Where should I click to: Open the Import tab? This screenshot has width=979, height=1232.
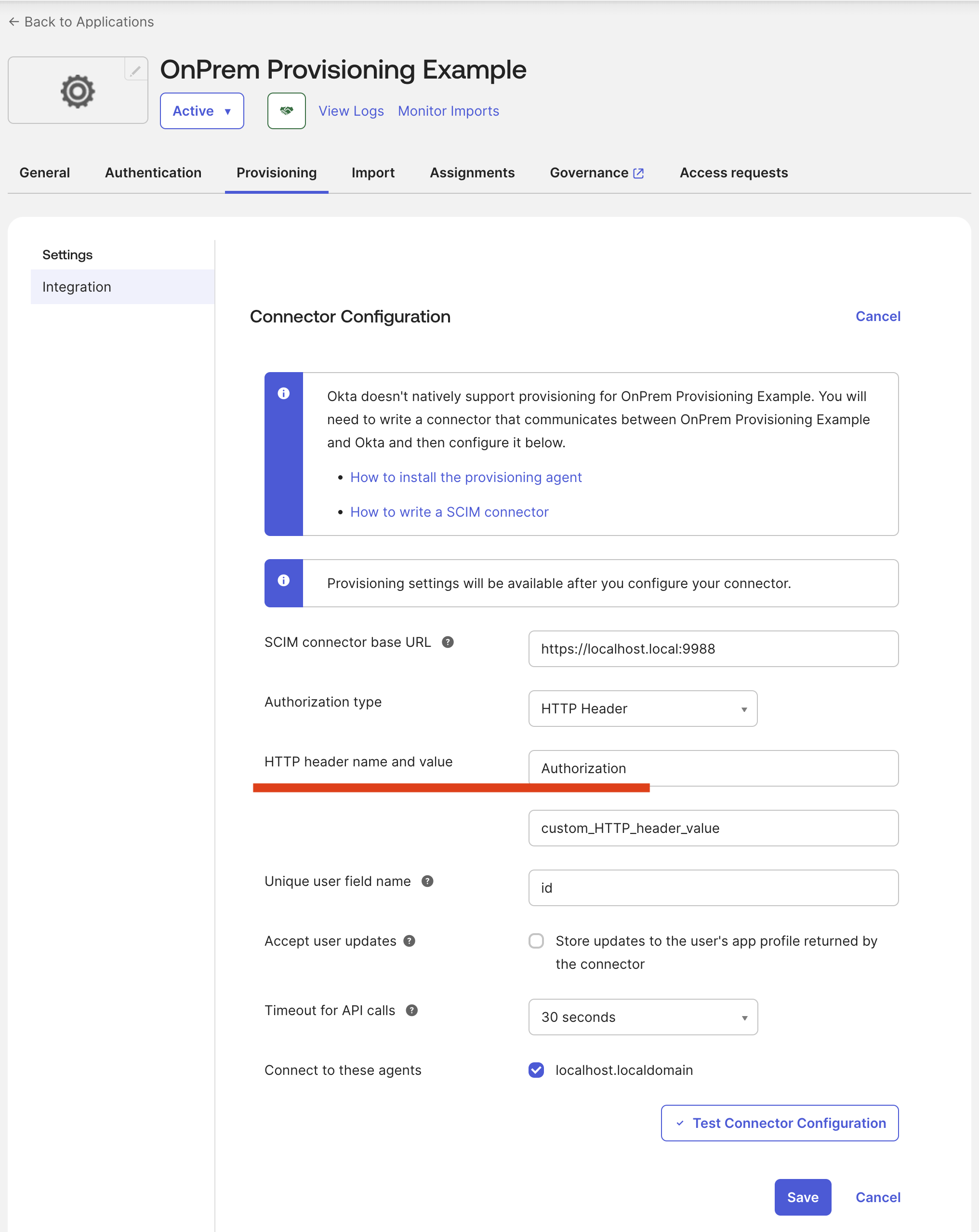373,173
